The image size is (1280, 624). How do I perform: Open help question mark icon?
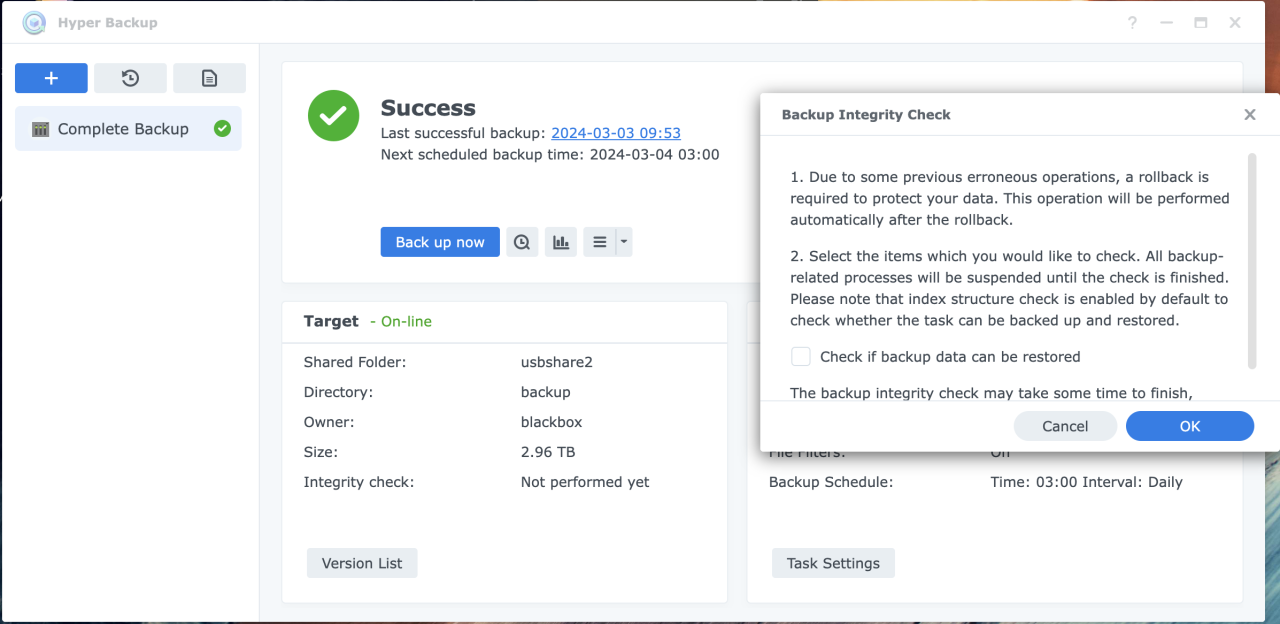(x=1132, y=23)
